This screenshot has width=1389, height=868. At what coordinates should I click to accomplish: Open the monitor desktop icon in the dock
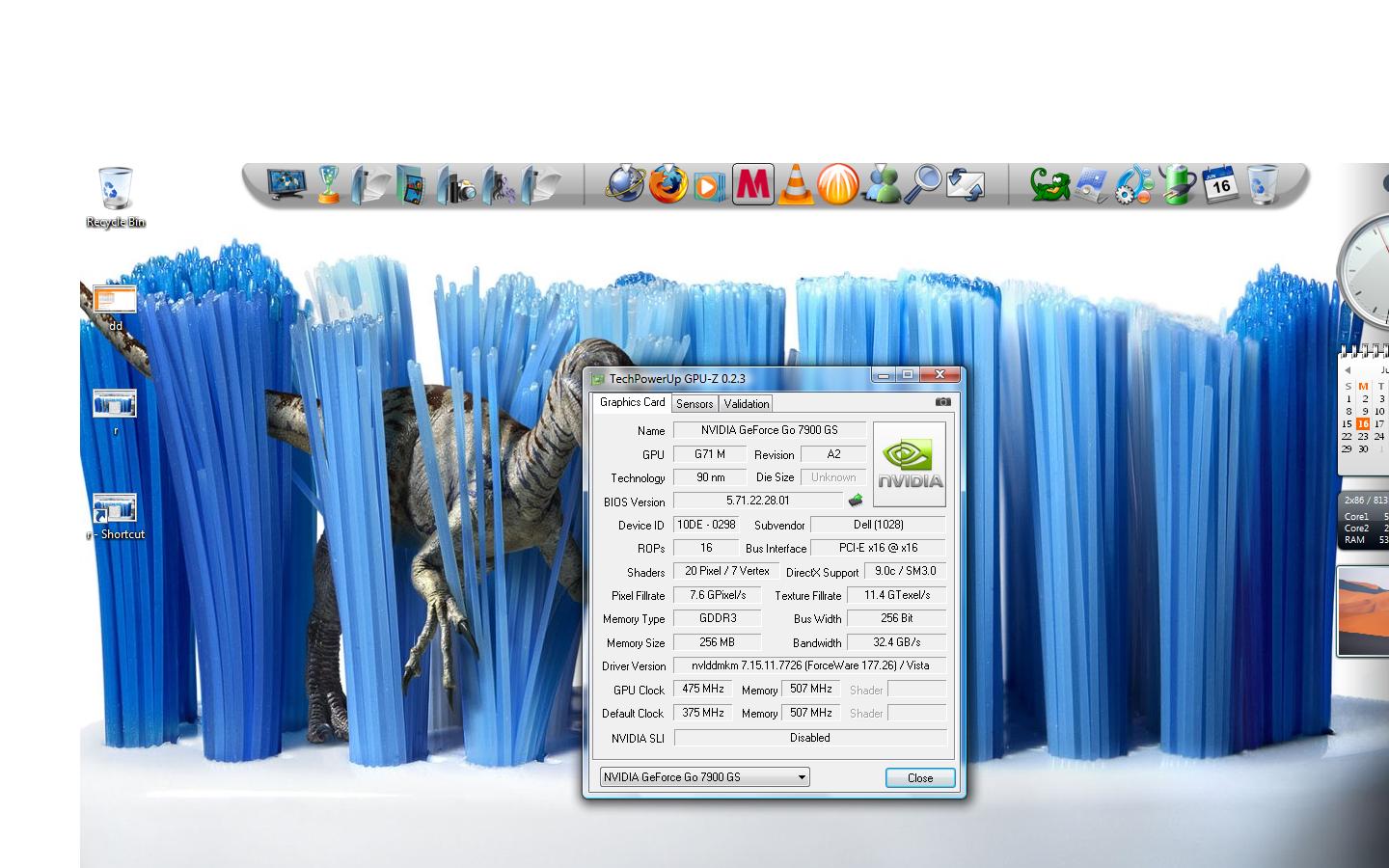point(286,183)
